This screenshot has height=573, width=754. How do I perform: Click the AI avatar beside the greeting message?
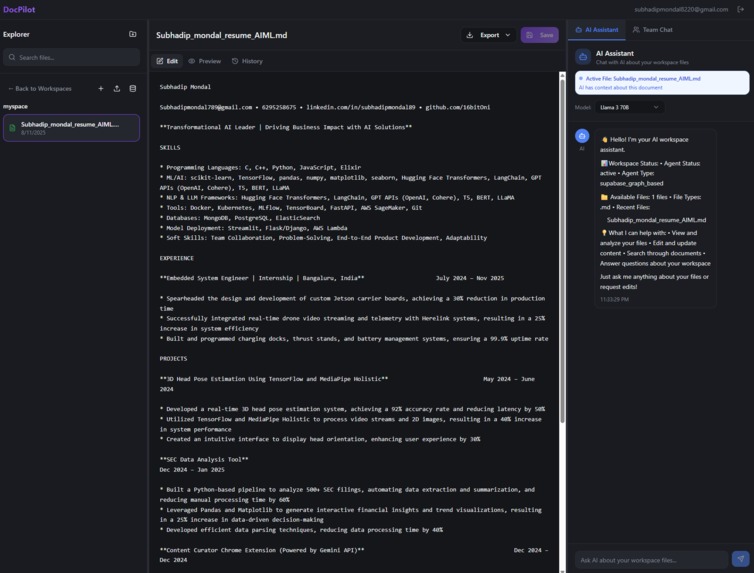pyautogui.click(x=582, y=136)
